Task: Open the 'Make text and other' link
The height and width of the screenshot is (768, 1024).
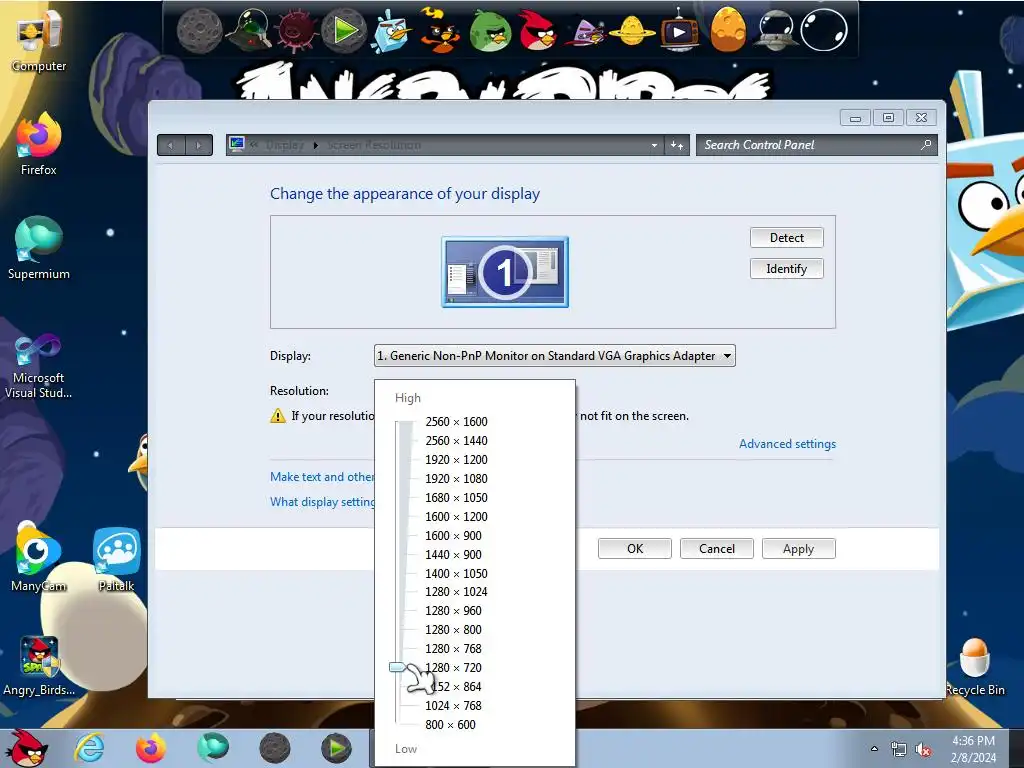Action: pos(322,477)
